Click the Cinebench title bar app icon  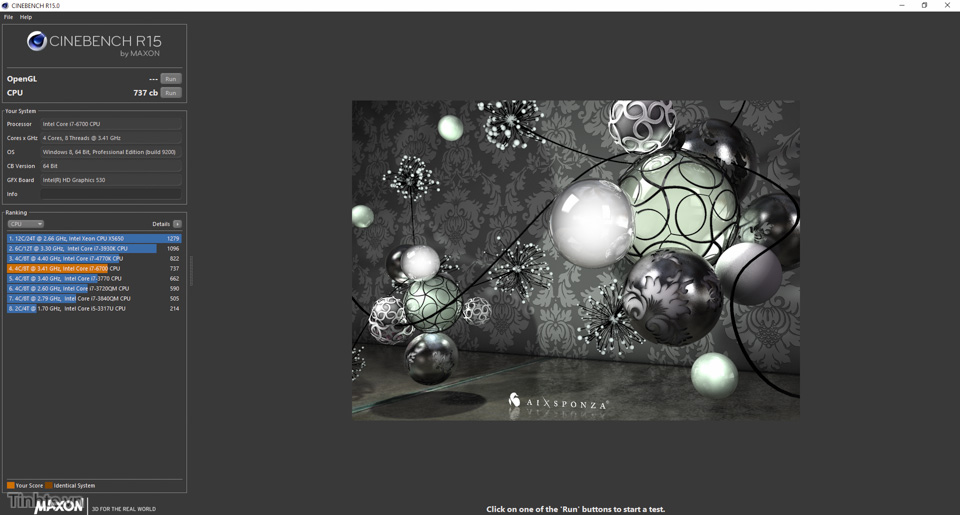[x=5, y=6]
